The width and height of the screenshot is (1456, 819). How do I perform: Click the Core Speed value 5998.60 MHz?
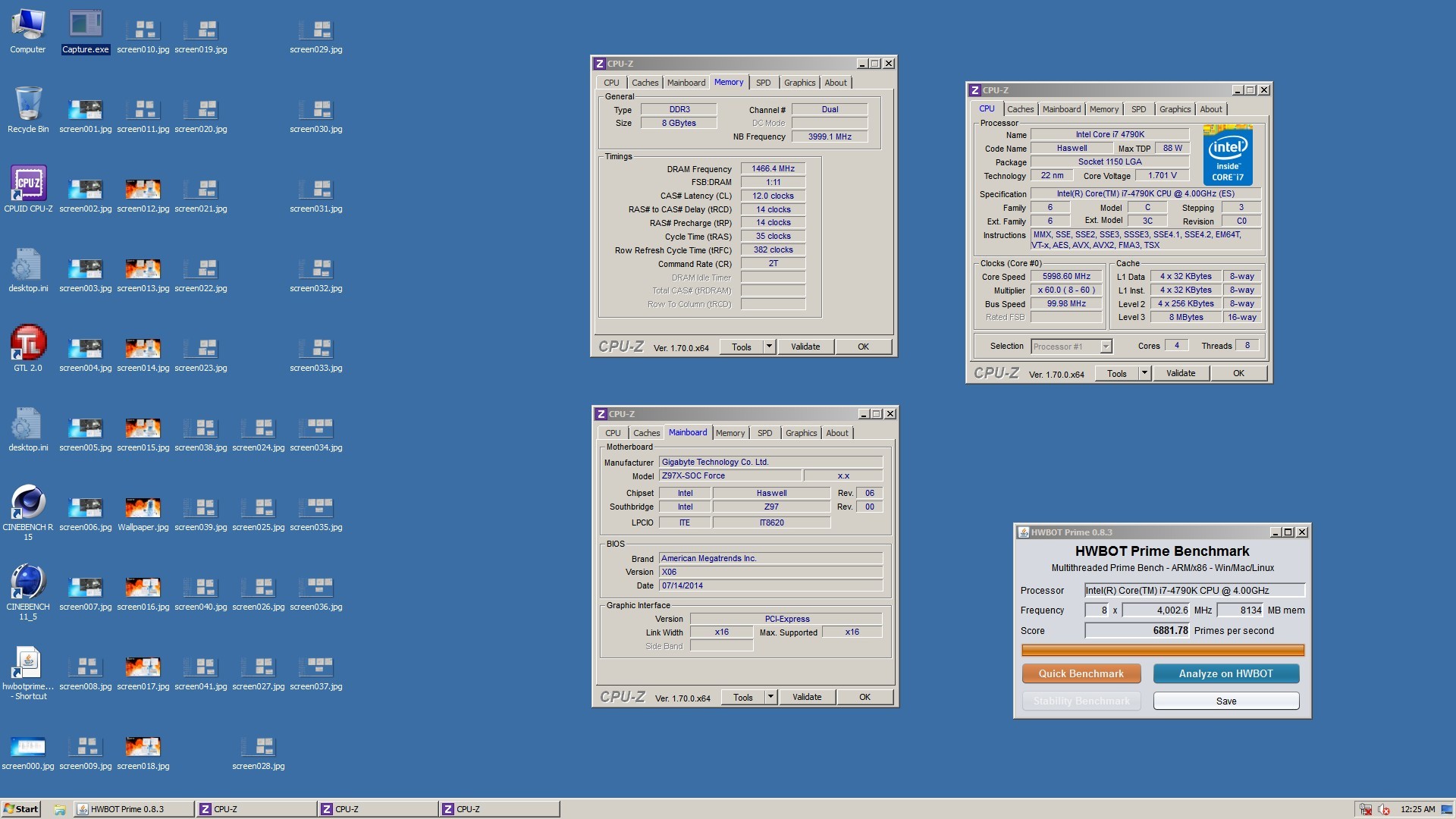coord(1066,277)
